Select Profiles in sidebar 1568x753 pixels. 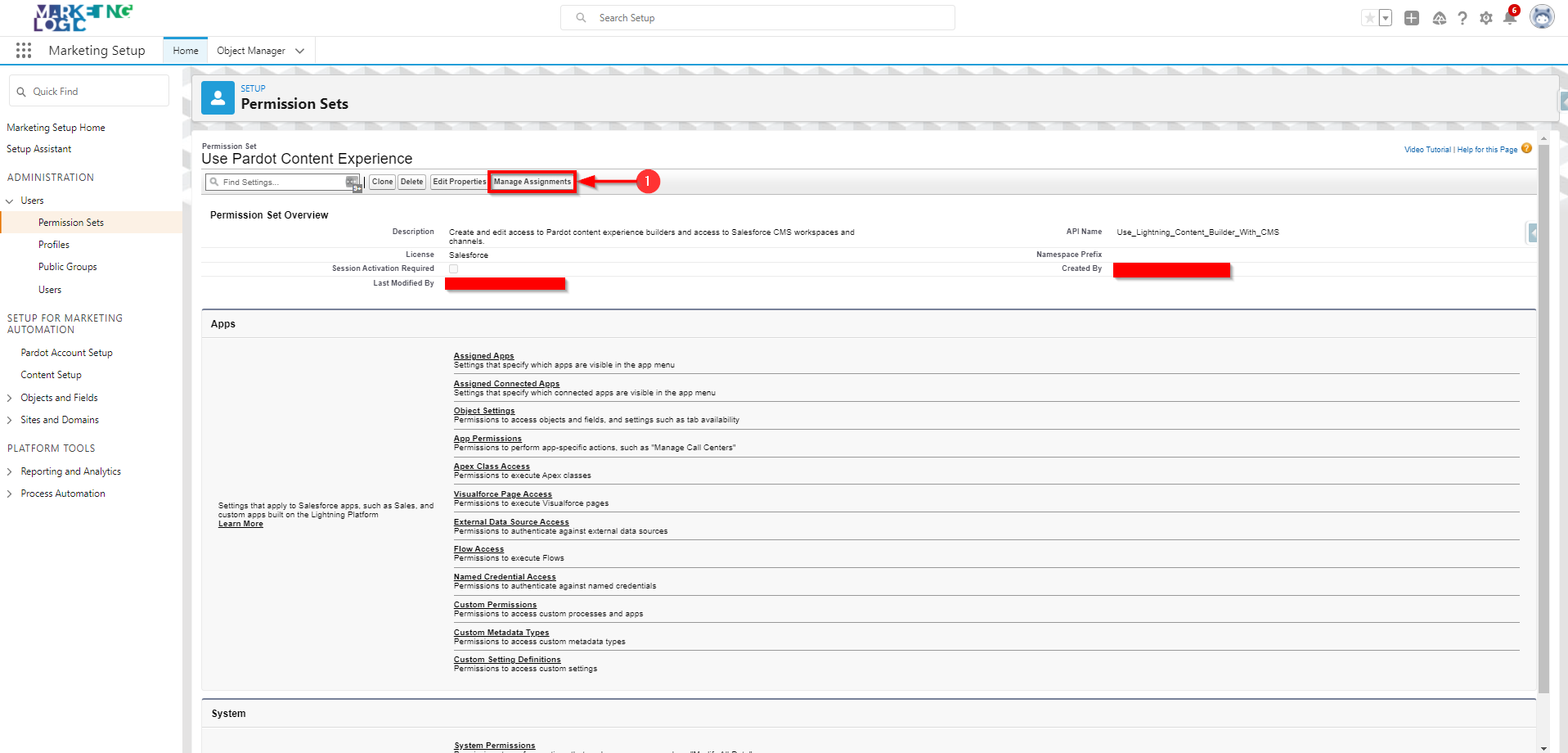click(x=54, y=245)
